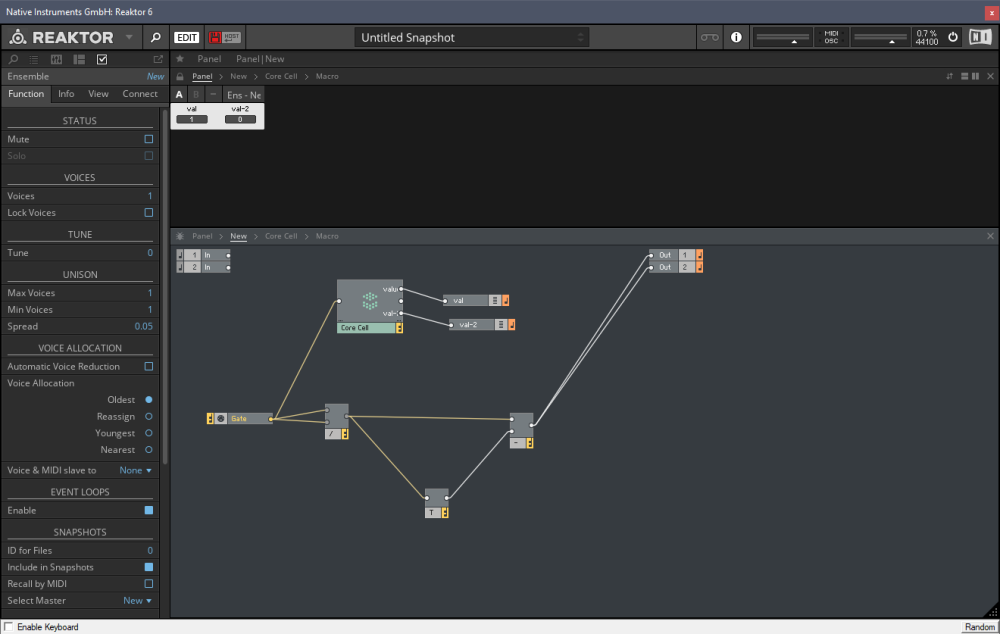Open sidepane properties checkmark icon
Image resolution: width=1000 pixels, height=634 pixels.
coord(102,59)
